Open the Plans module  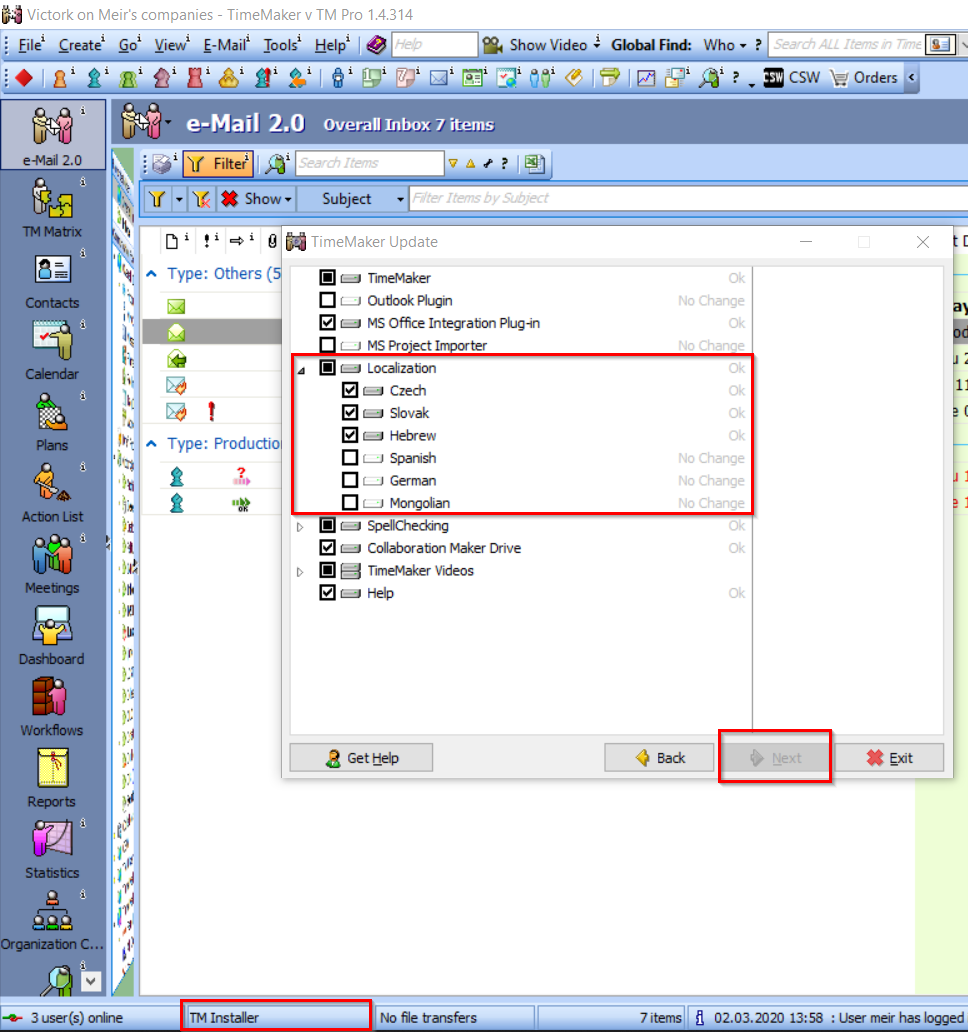pyautogui.click(x=53, y=421)
